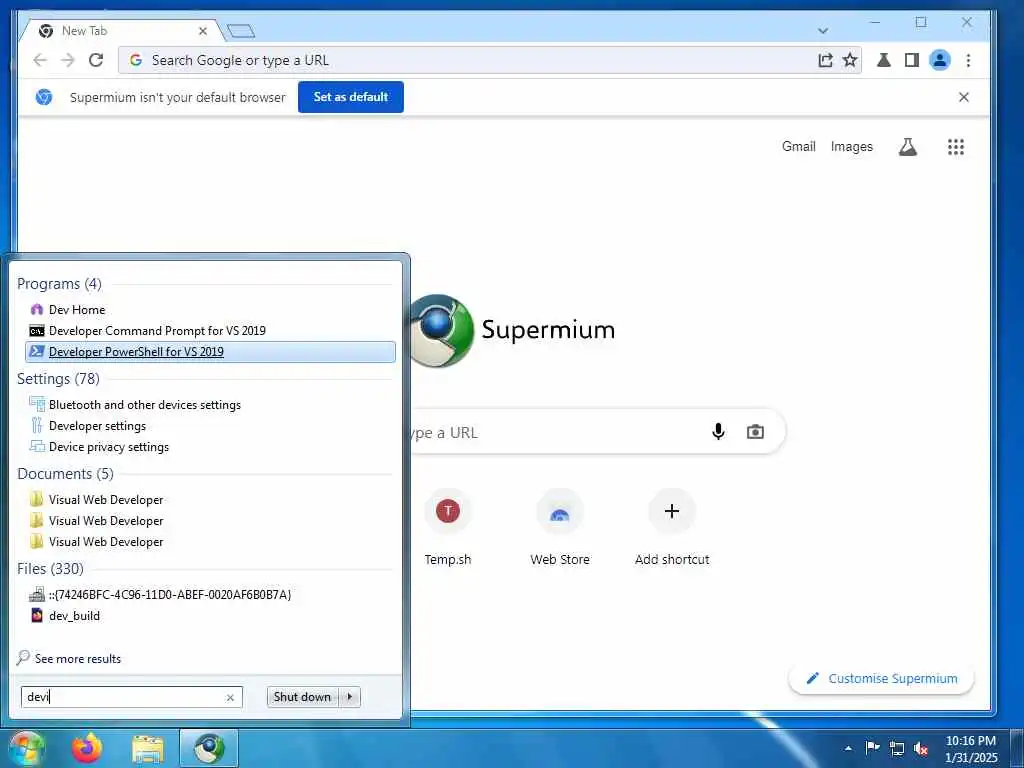Dismiss the default browser notification bar
Viewport: 1024px width, 768px height.
click(x=964, y=97)
